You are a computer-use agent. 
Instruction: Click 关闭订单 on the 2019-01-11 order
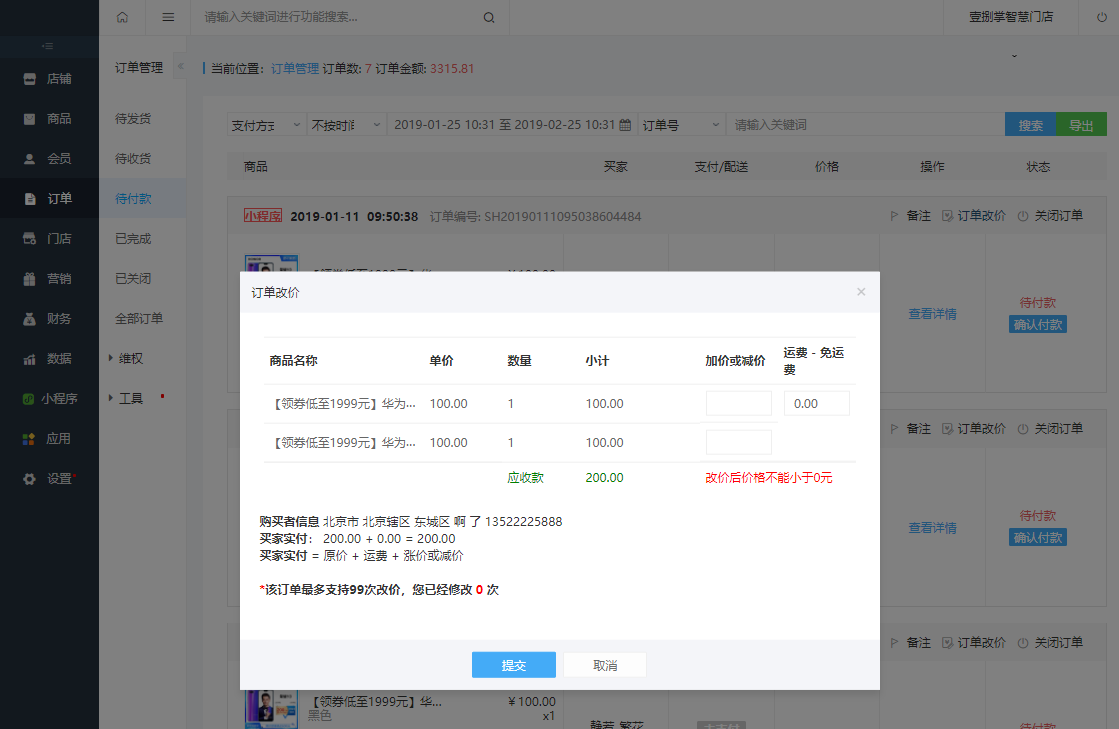tap(1050, 215)
